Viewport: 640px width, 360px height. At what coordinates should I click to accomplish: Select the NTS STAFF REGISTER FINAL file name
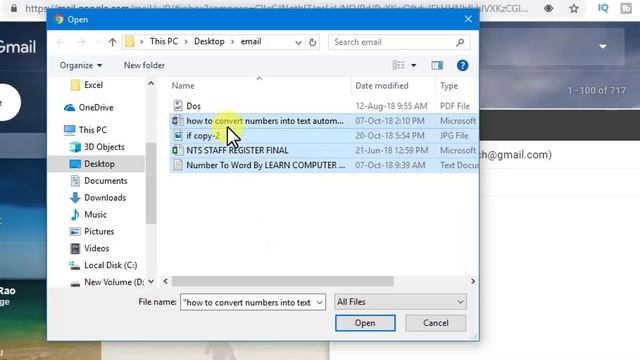point(237,150)
